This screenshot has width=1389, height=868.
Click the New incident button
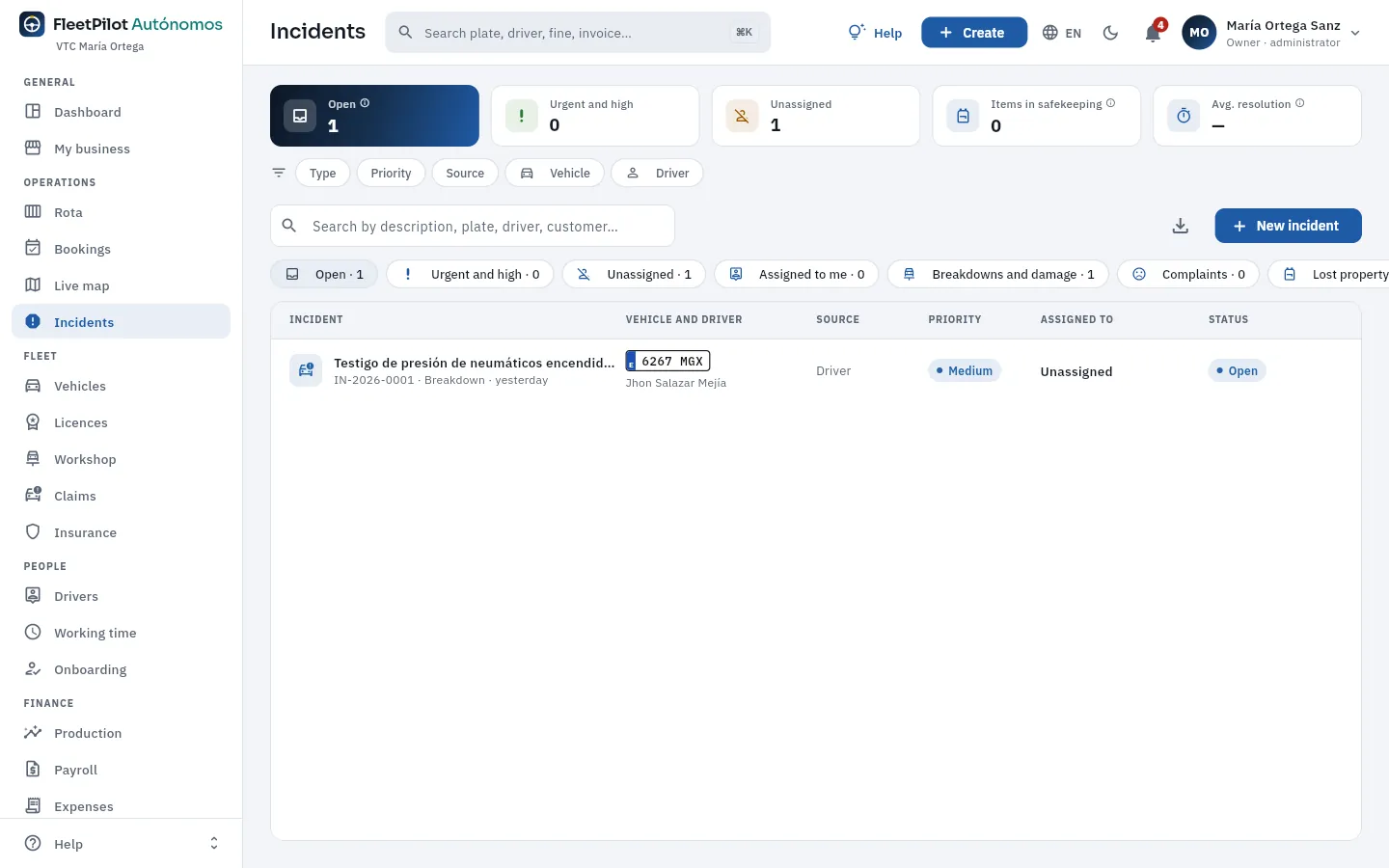click(x=1288, y=226)
